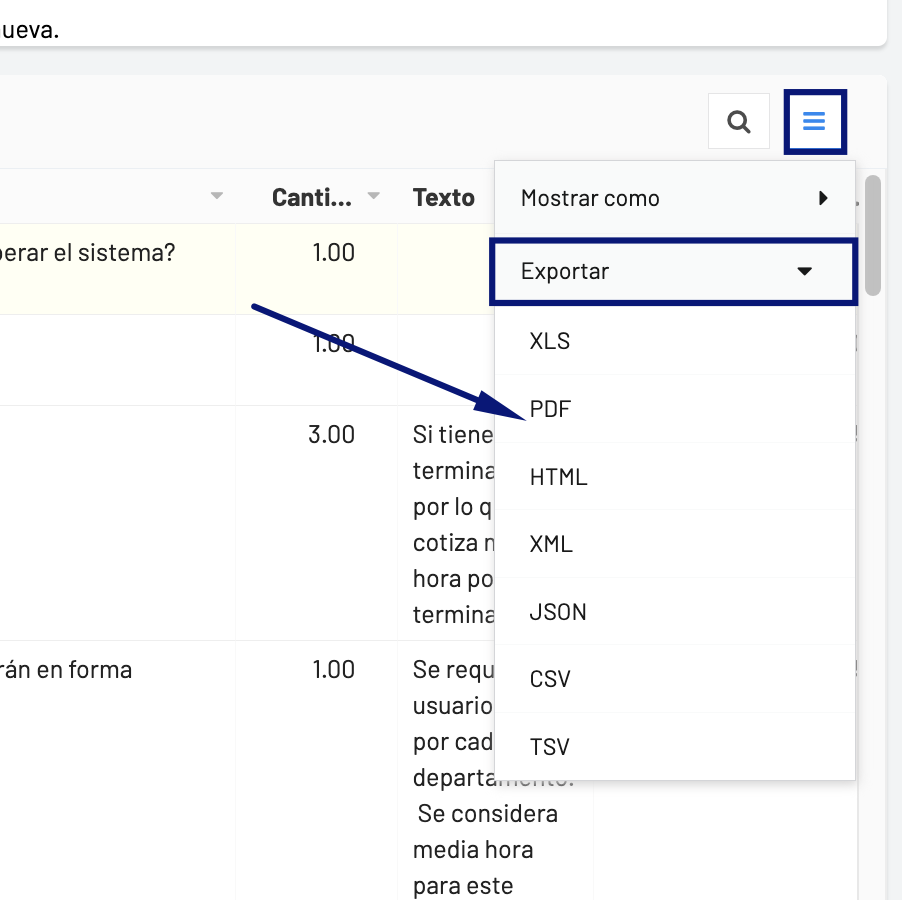The width and height of the screenshot is (902, 900).
Task: Select the 3.00 quantity cell
Action: pos(331,435)
